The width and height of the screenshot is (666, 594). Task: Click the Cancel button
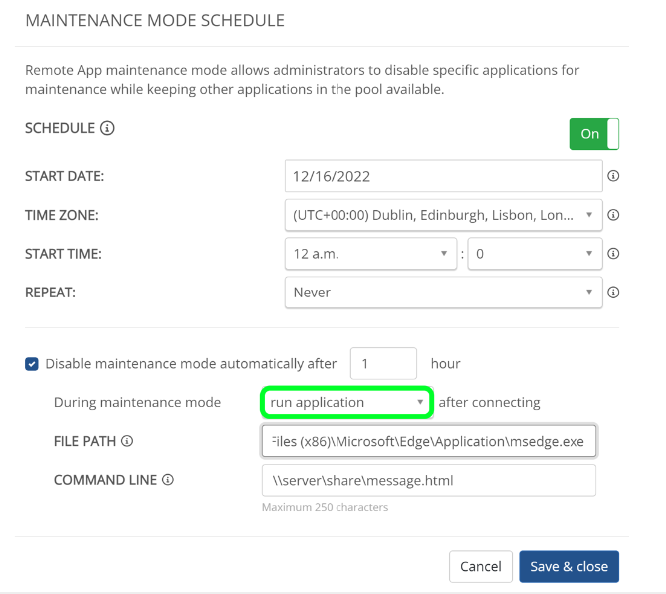480,567
